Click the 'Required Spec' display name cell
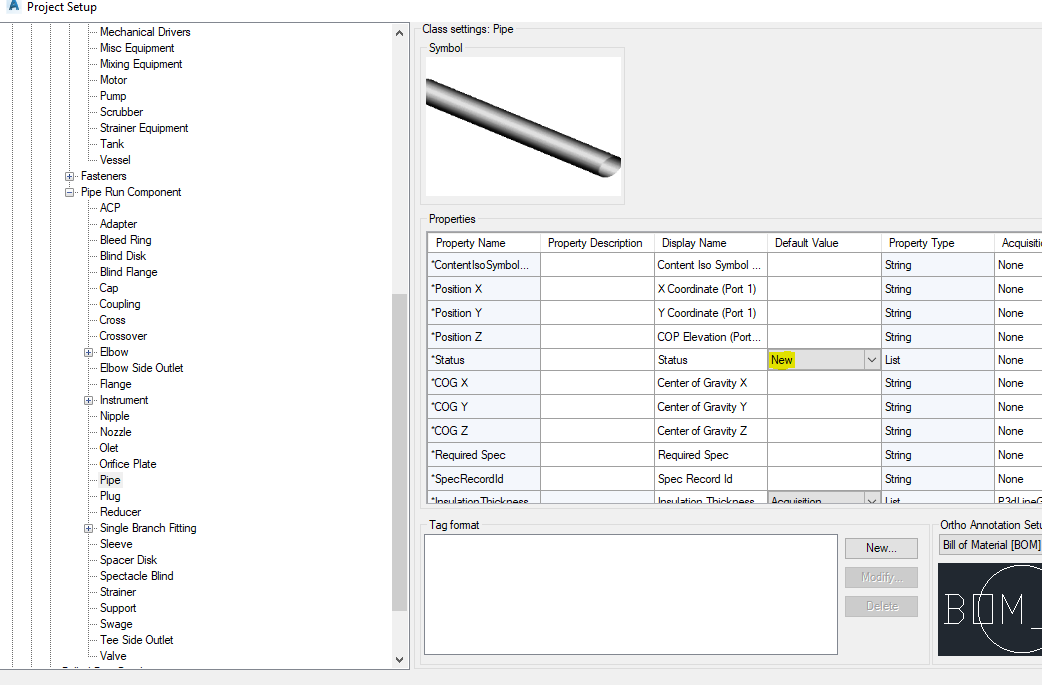 [x=710, y=455]
